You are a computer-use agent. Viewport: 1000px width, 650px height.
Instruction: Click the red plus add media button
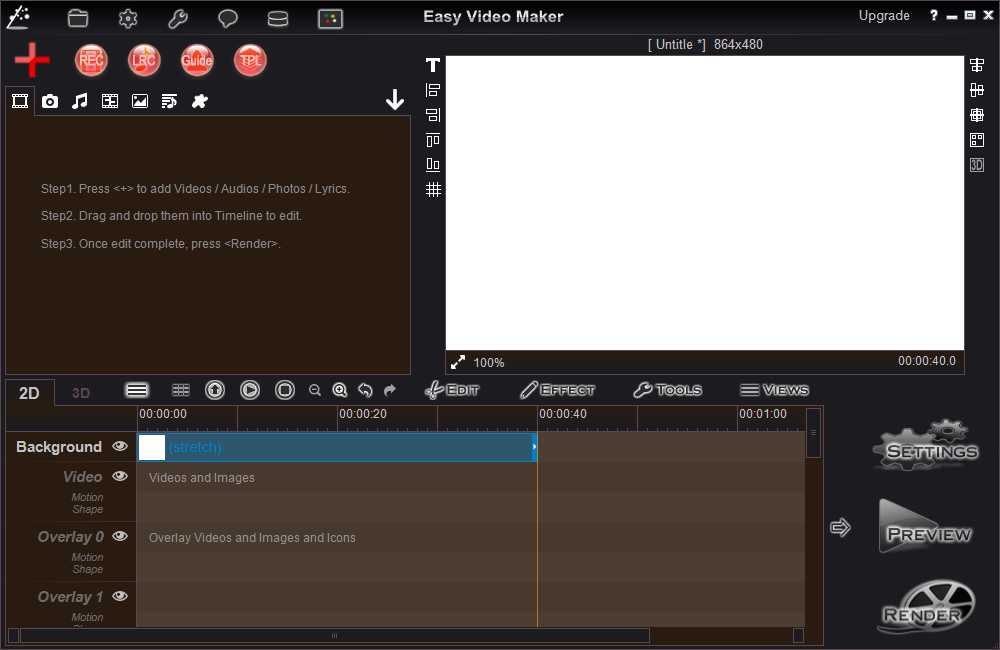(32, 60)
